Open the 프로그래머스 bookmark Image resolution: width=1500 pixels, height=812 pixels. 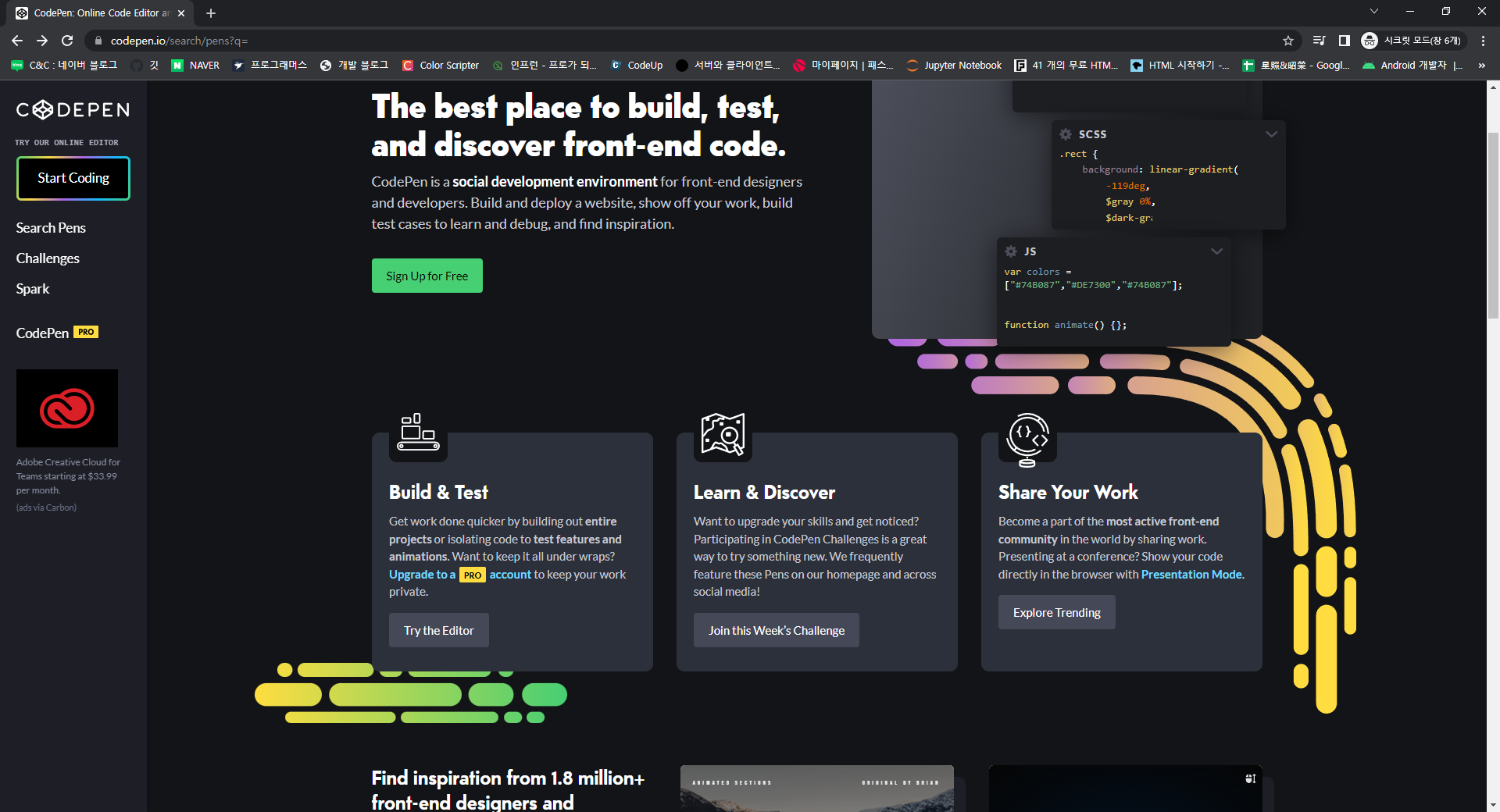coord(270,66)
